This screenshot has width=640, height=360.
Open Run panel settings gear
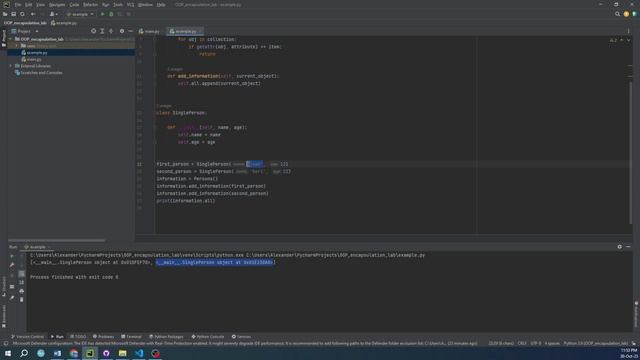coord(620,247)
